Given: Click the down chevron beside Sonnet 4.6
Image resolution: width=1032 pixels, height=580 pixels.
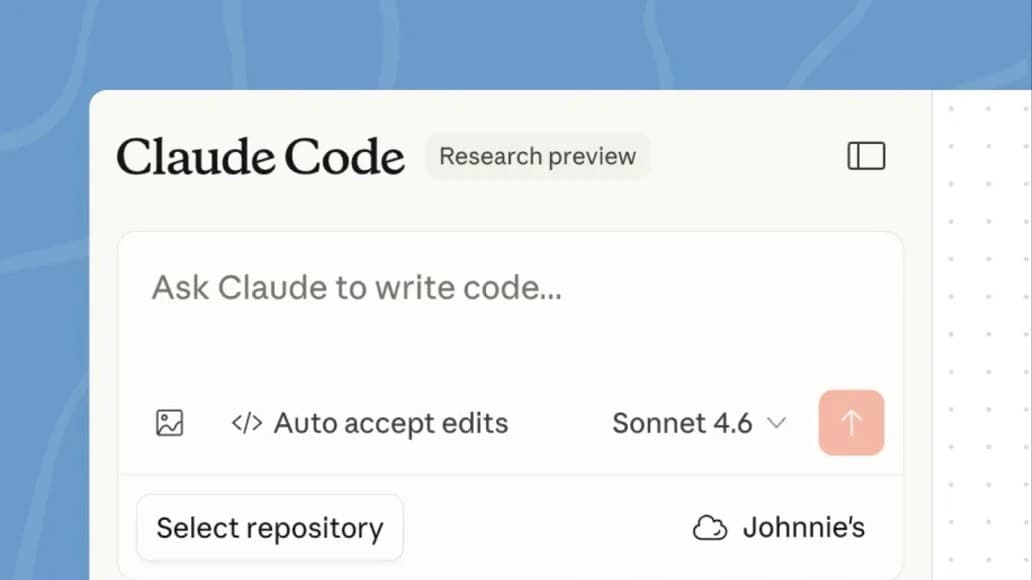Looking at the screenshot, I should tap(776, 423).
